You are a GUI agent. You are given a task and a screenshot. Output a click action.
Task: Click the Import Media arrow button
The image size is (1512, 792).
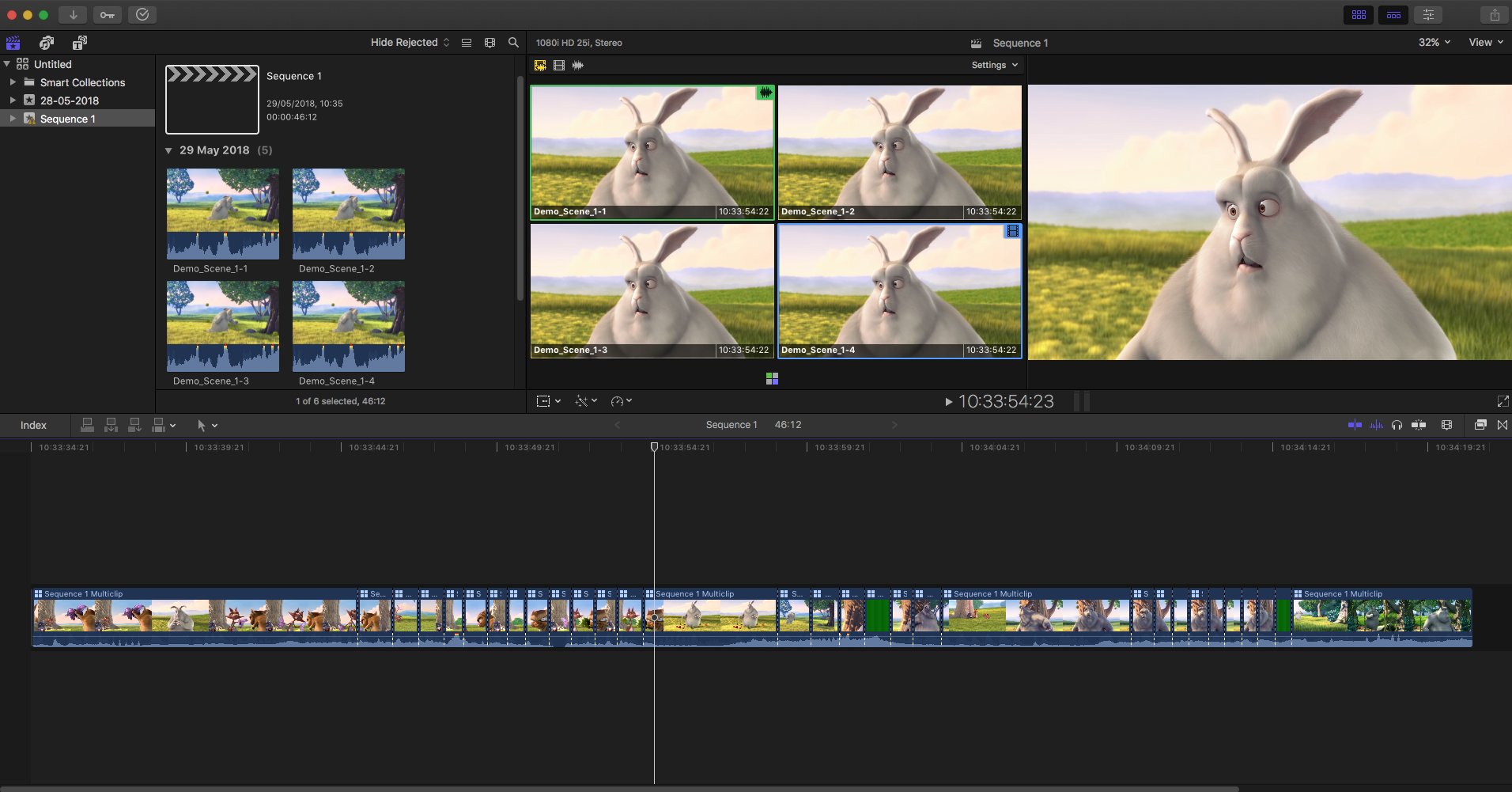tap(73, 14)
